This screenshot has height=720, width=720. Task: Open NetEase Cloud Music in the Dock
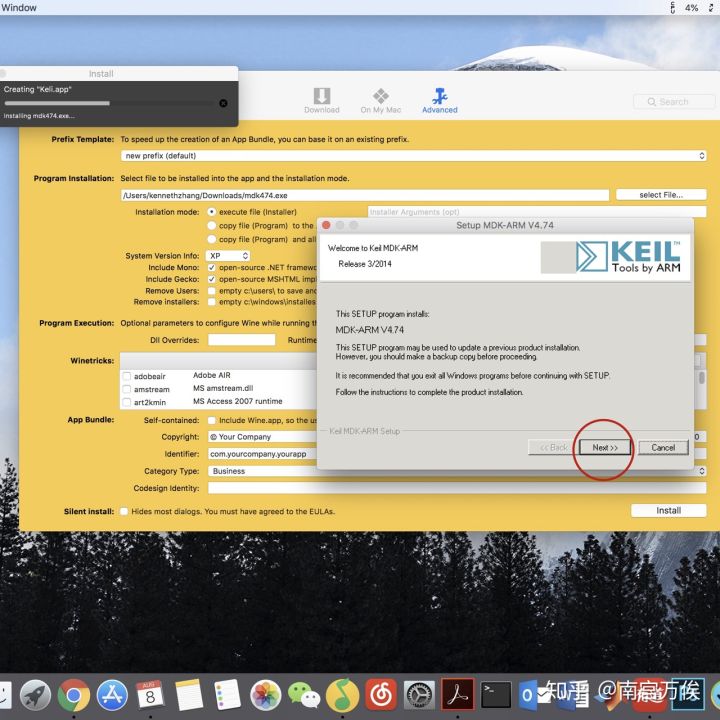tap(381, 695)
